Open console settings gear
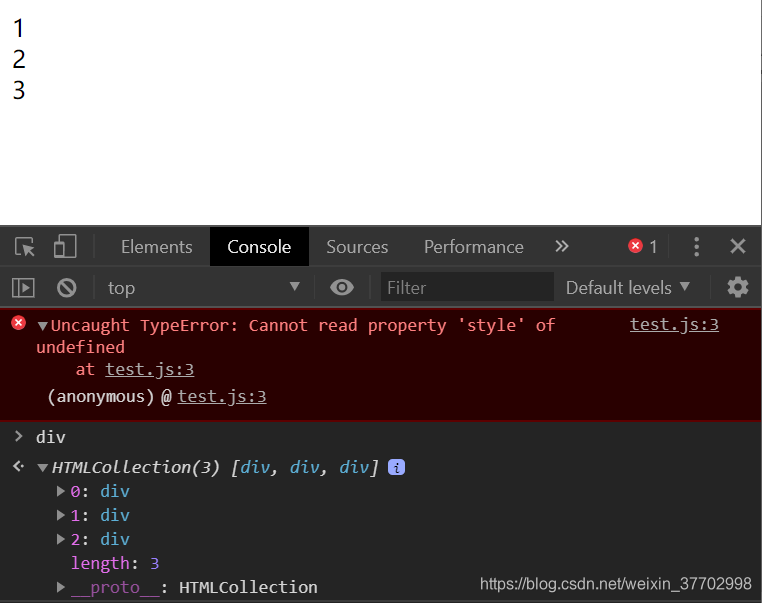The width and height of the screenshot is (762, 603). tap(738, 287)
